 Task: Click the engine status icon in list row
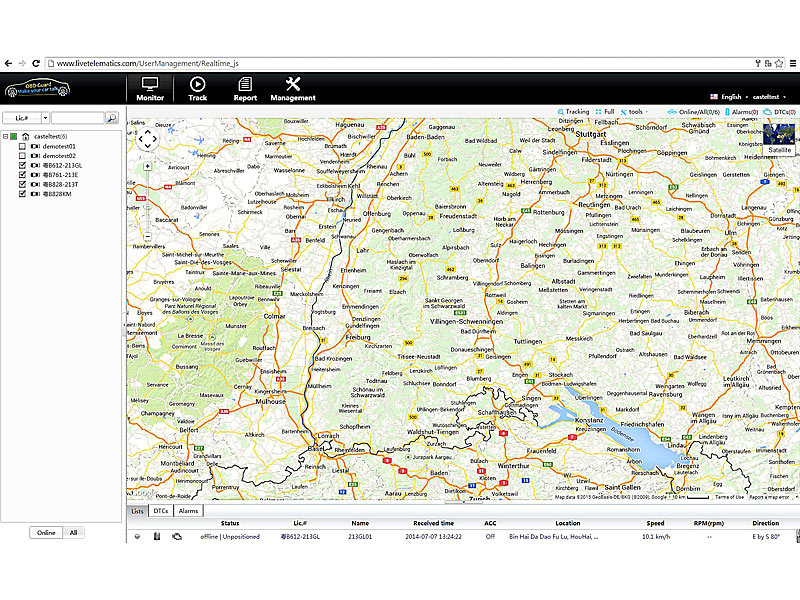tap(177, 536)
